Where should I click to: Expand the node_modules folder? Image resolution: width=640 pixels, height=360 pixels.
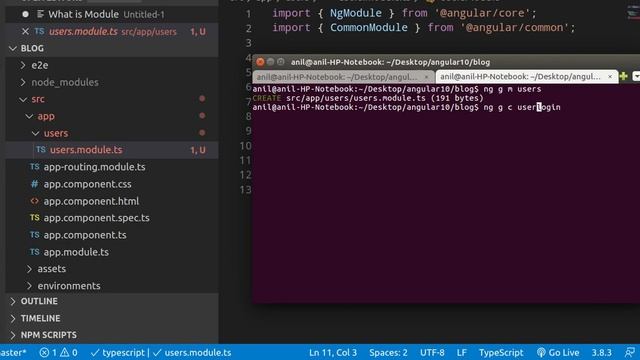tap(23, 82)
